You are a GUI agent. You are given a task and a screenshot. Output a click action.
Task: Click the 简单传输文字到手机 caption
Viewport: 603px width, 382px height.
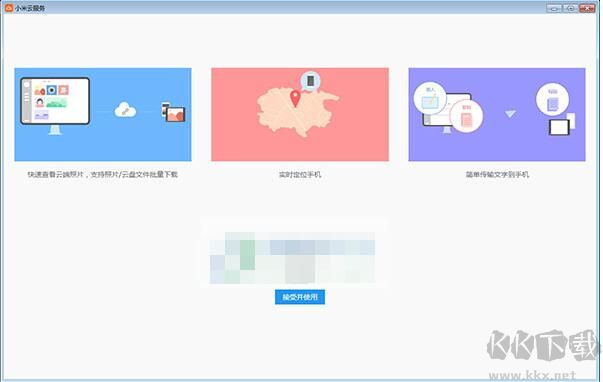click(497, 174)
